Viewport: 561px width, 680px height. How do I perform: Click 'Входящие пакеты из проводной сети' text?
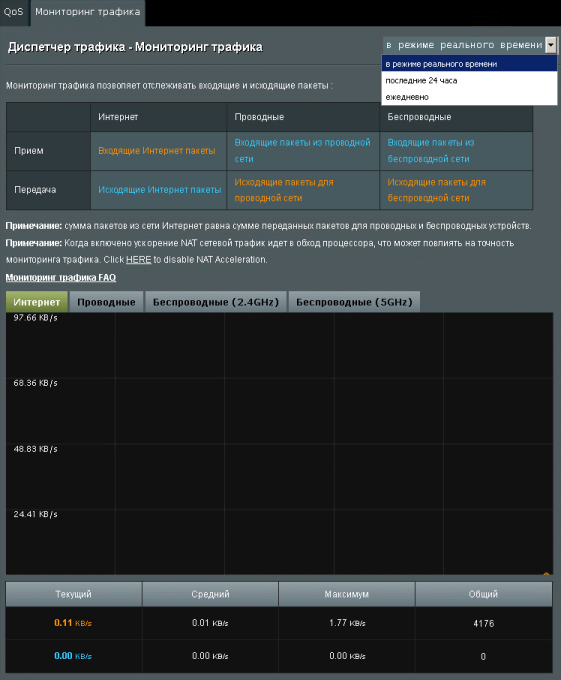point(302,150)
